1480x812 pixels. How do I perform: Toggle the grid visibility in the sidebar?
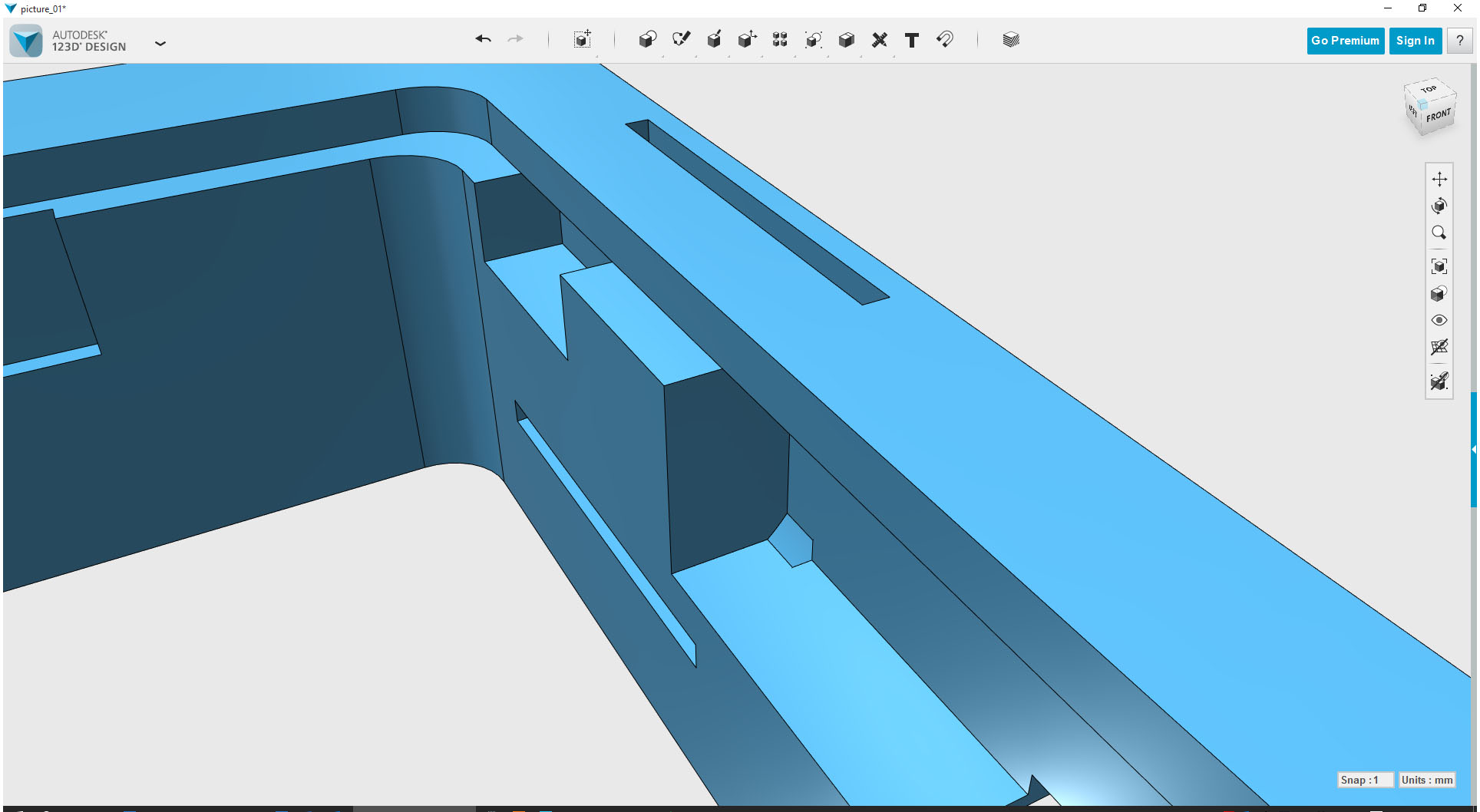[x=1439, y=348]
